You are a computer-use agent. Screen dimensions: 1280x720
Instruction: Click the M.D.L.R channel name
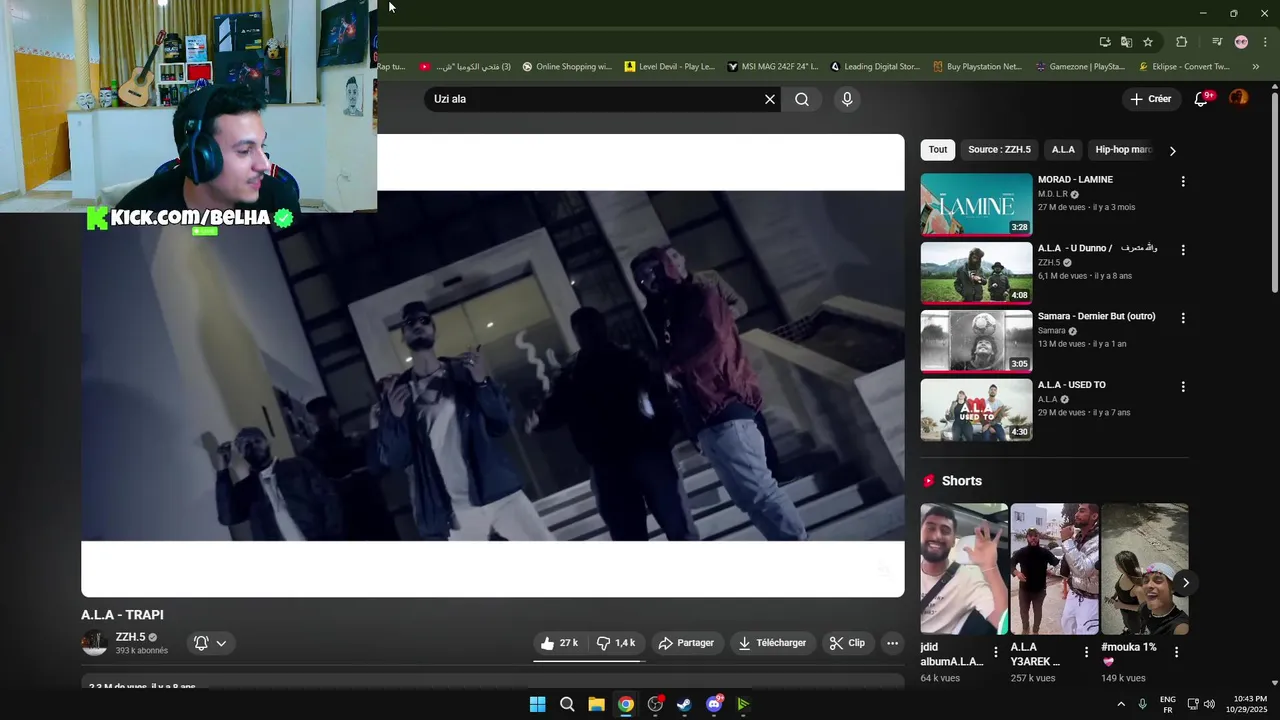[1053, 194]
